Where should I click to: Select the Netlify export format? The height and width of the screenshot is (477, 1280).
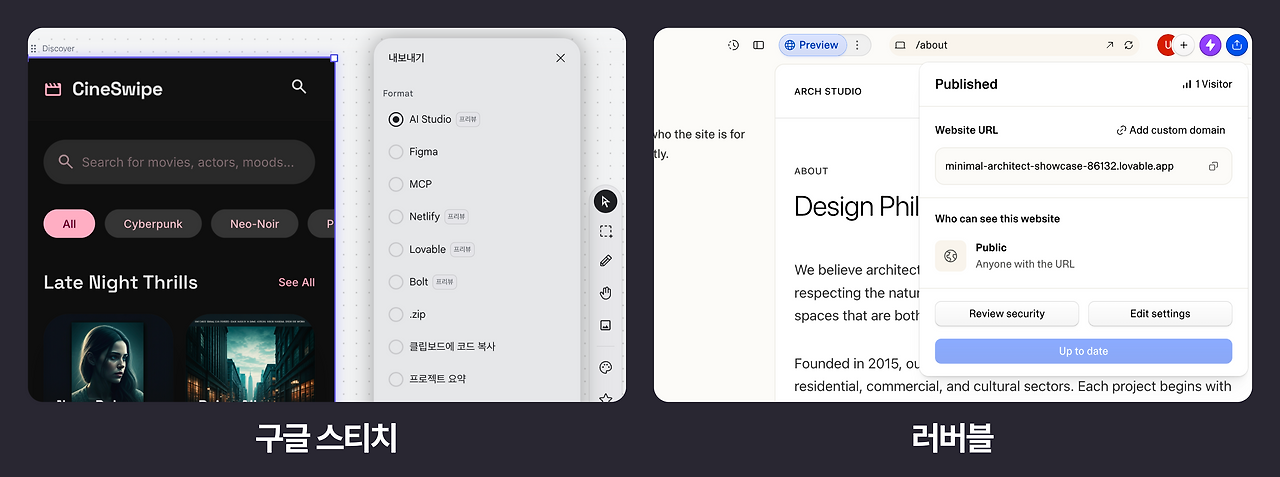click(x=396, y=216)
